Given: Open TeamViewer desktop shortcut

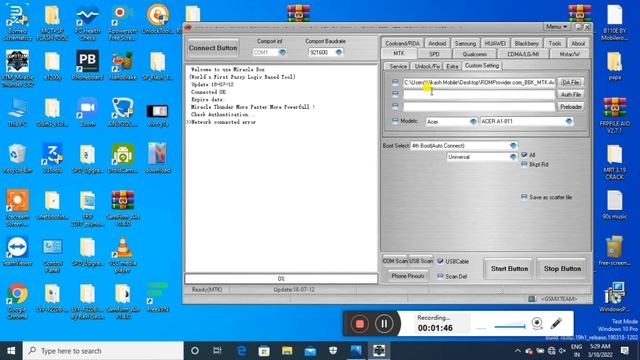Looking at the screenshot, I should pos(17,251).
